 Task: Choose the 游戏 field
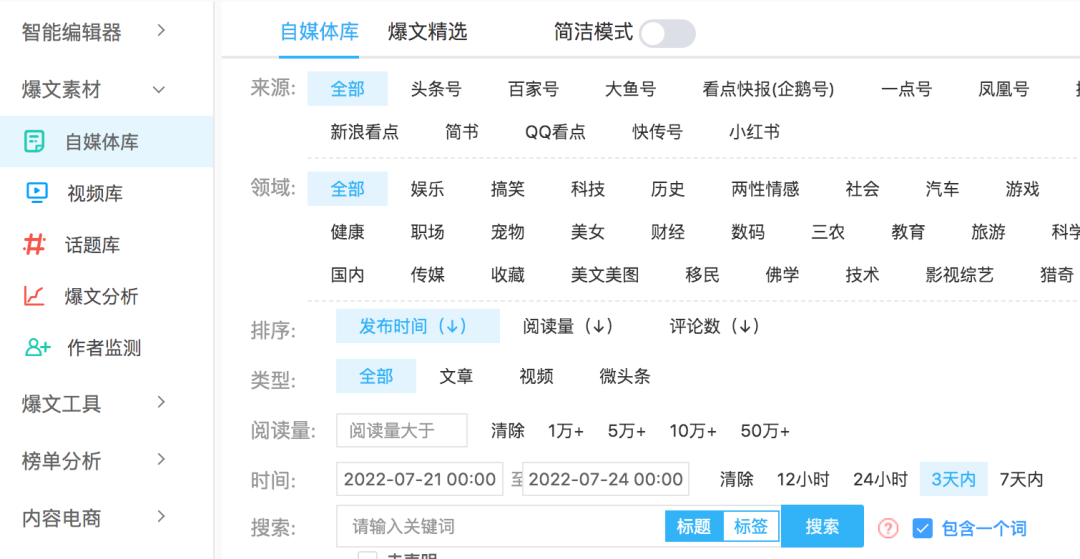click(x=1022, y=189)
